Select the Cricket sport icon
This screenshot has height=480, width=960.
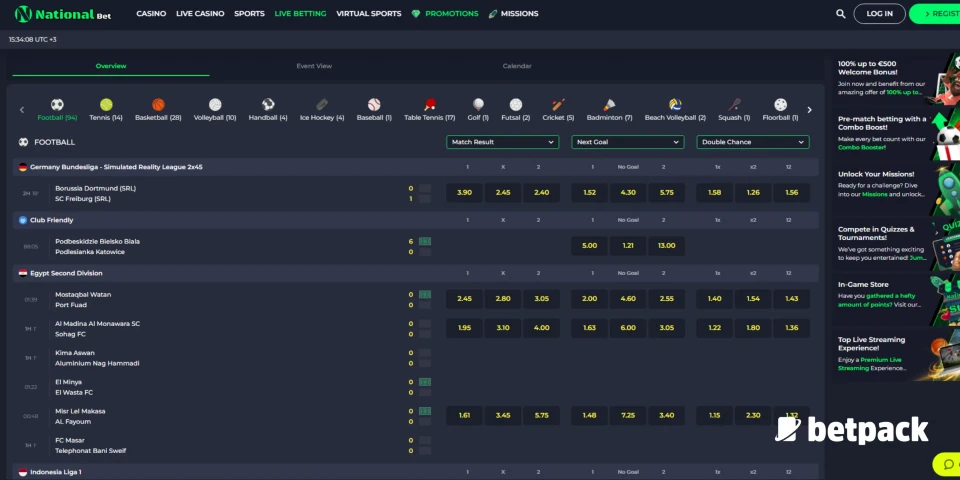point(558,105)
